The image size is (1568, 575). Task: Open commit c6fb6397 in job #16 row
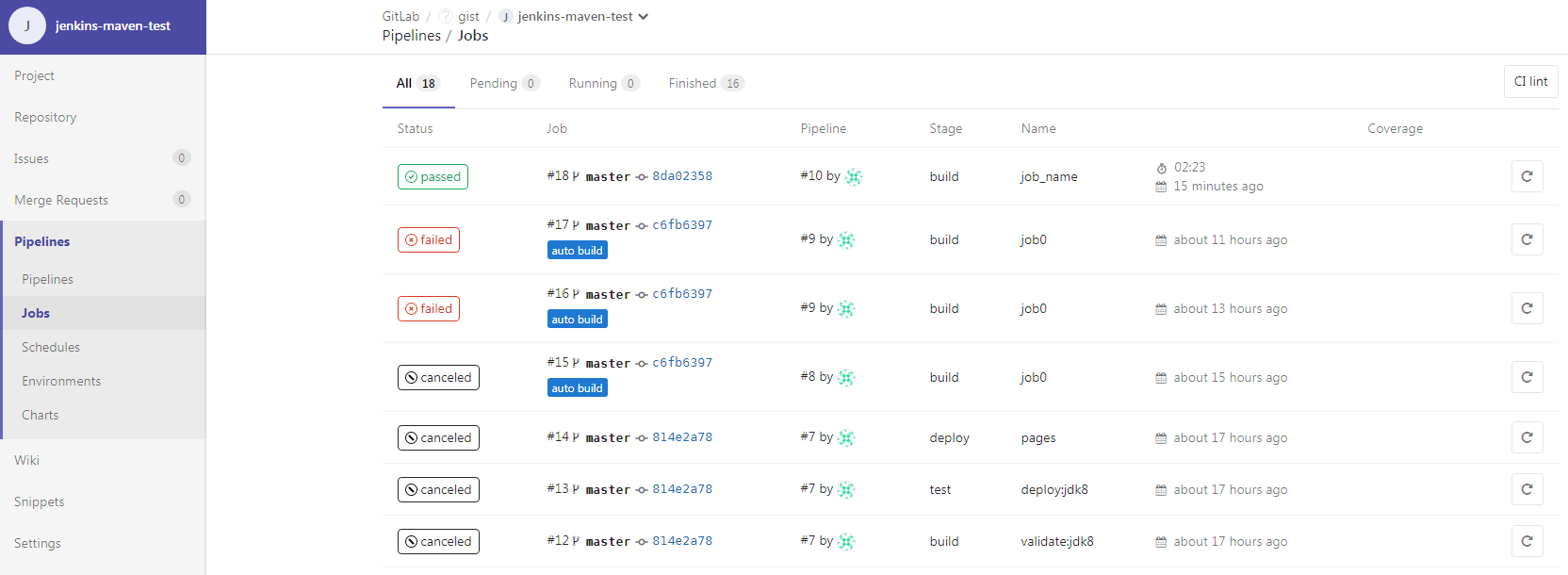pyautogui.click(x=682, y=294)
